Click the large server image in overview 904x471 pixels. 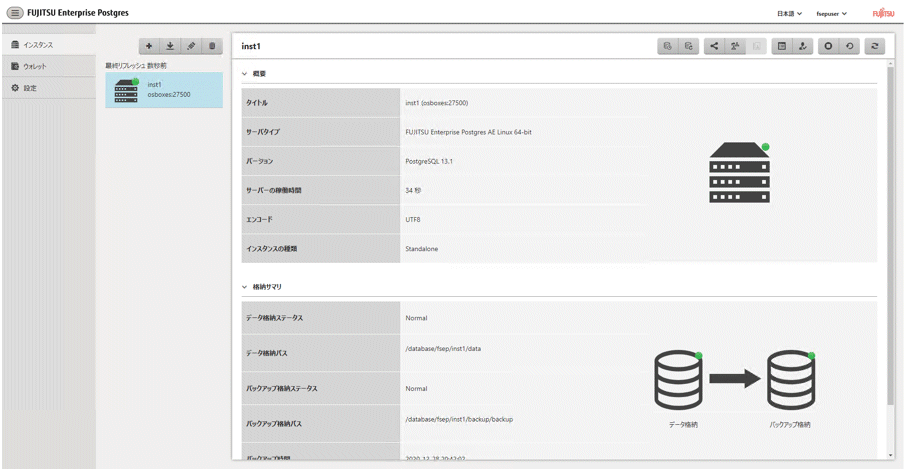pos(740,172)
